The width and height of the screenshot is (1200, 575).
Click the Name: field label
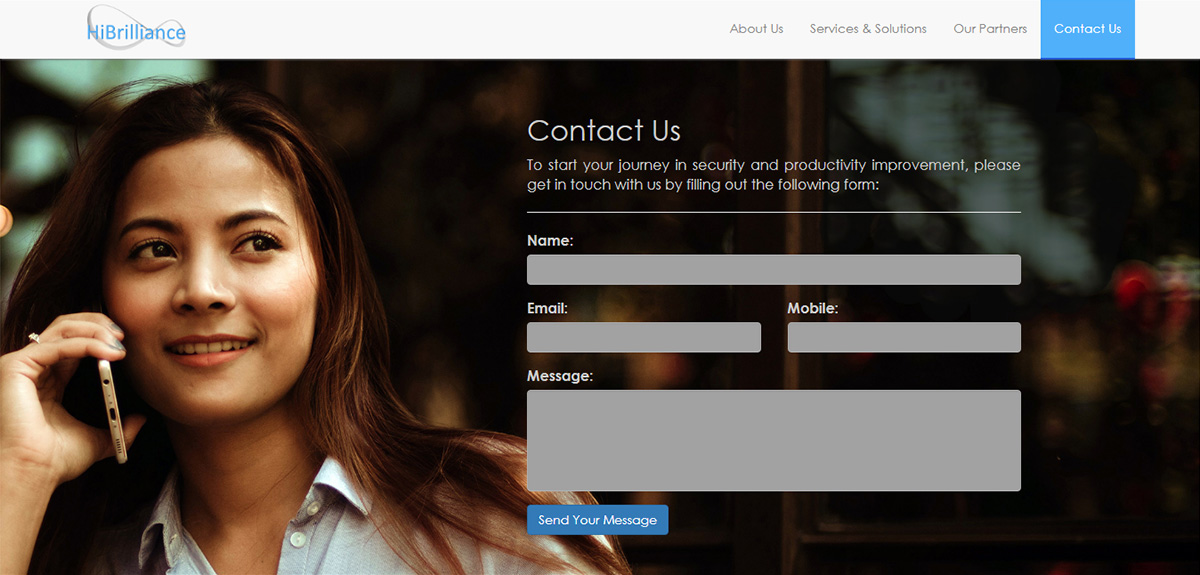click(550, 241)
